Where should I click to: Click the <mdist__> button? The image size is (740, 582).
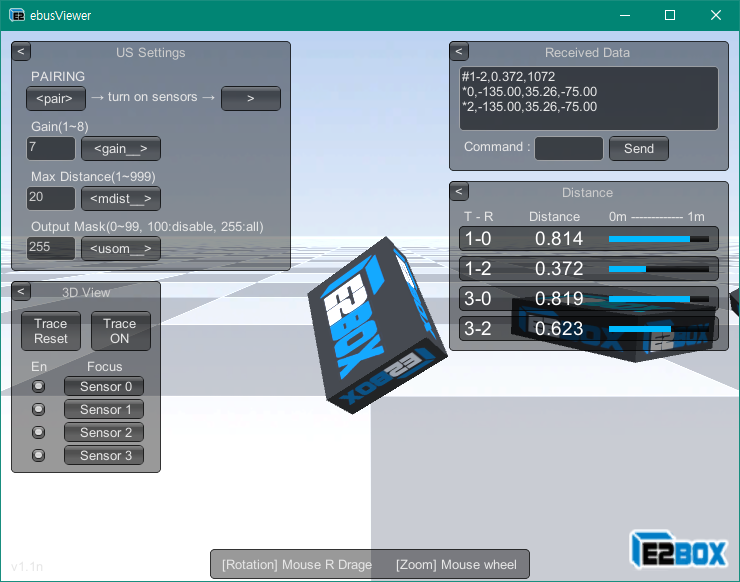click(121, 199)
